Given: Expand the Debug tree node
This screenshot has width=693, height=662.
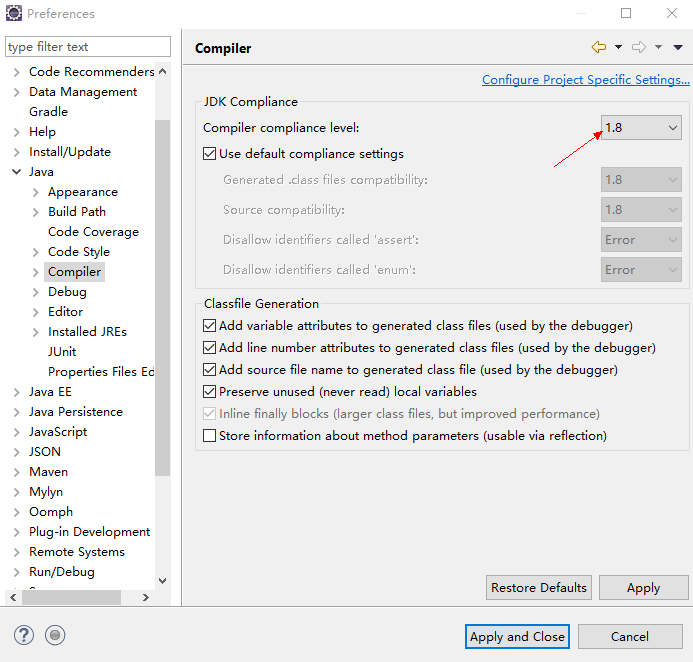Looking at the screenshot, I should (36, 292).
